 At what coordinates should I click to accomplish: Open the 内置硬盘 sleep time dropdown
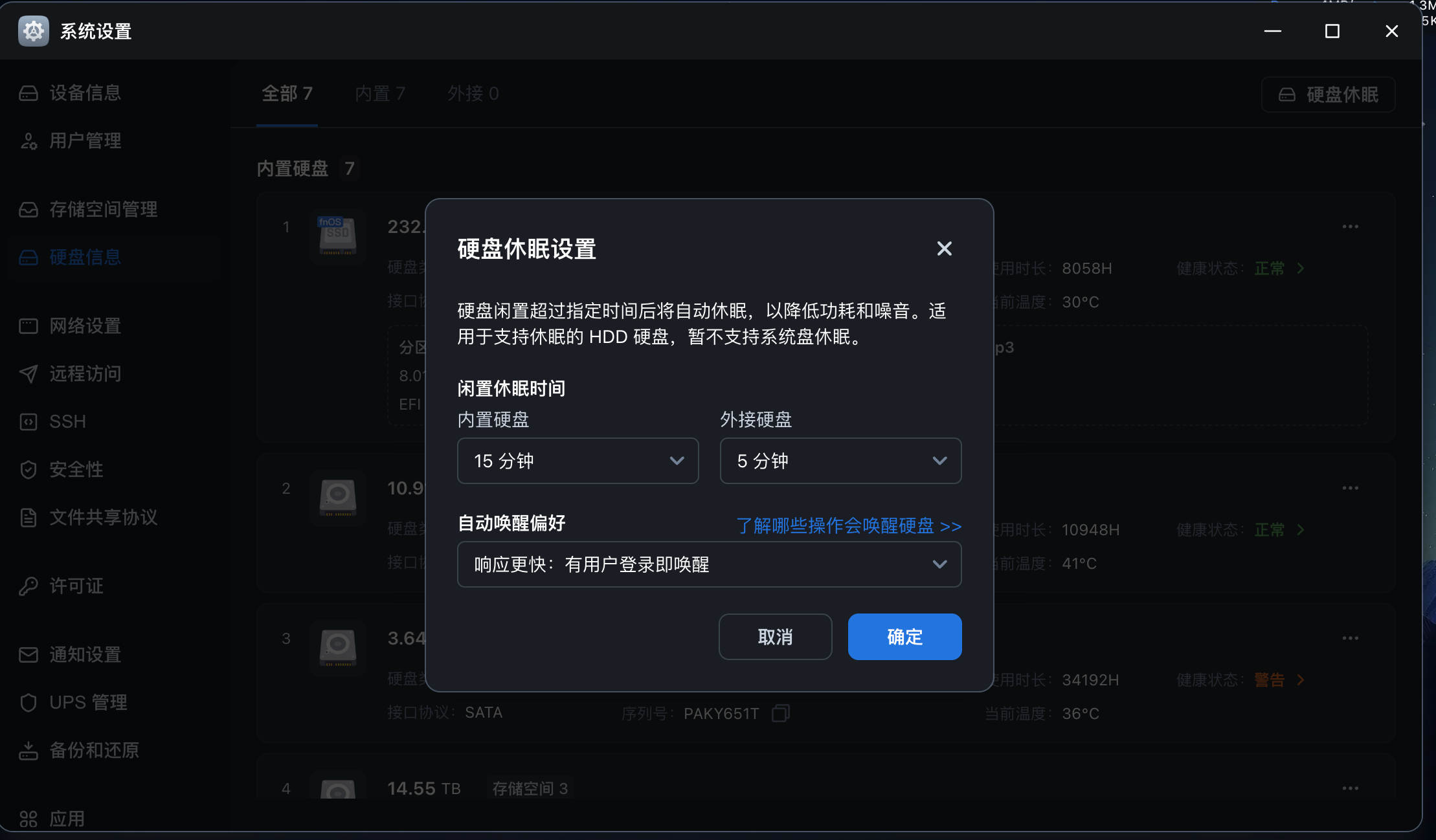tap(578, 461)
